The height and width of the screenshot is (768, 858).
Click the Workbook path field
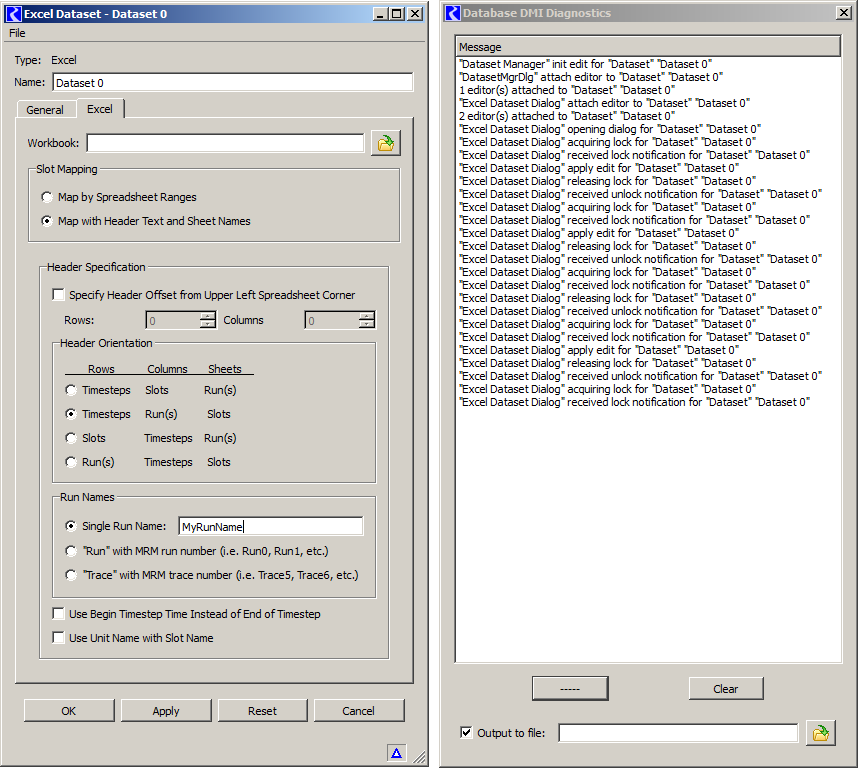[x=225, y=143]
